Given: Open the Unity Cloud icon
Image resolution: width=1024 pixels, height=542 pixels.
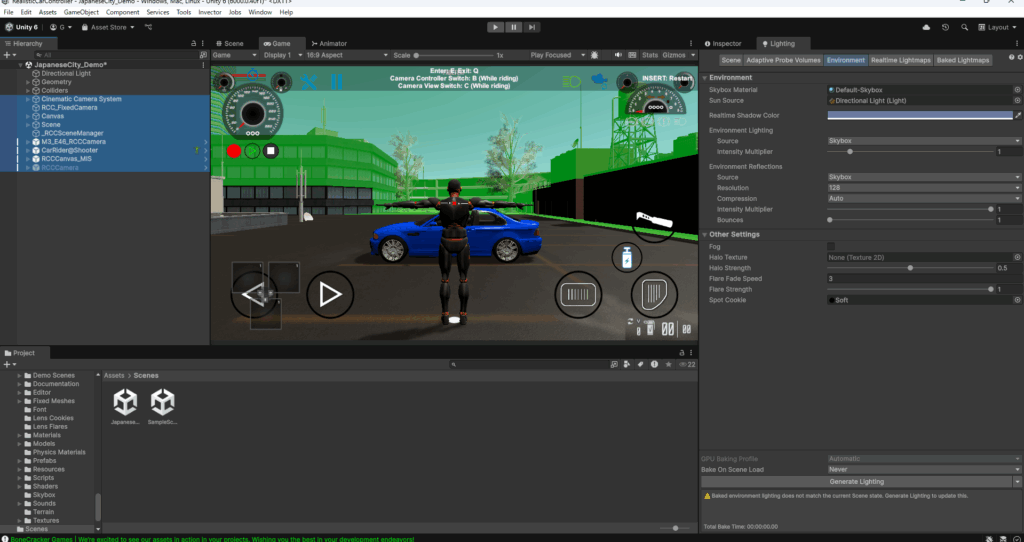Looking at the screenshot, I should click(926, 27).
